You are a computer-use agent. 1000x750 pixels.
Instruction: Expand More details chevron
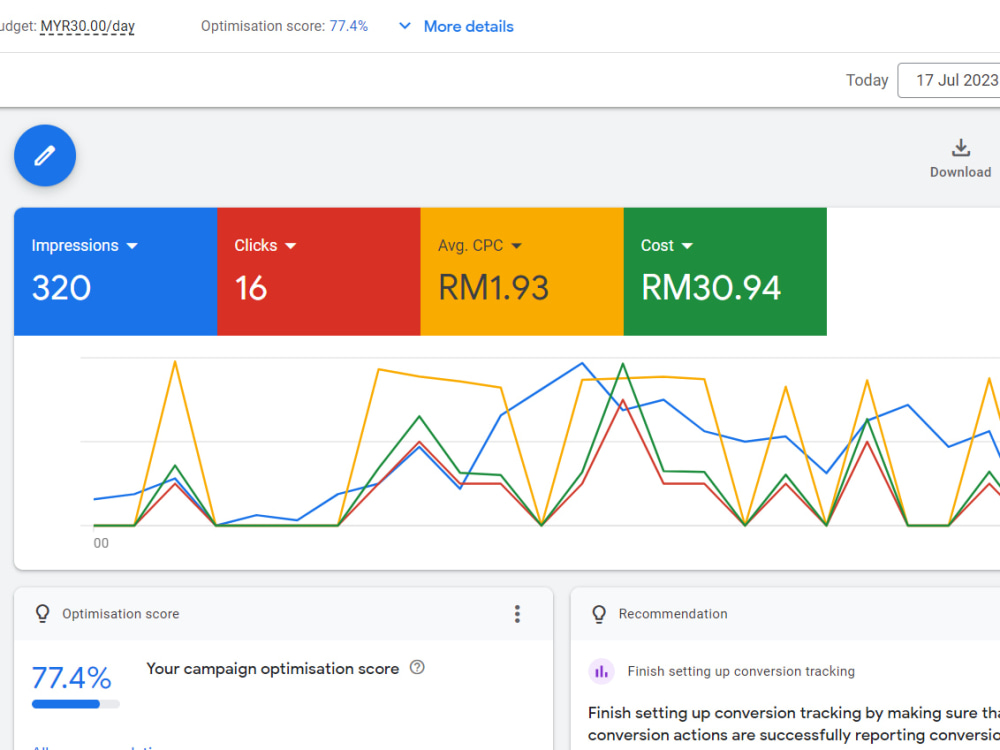pyautogui.click(x=404, y=26)
